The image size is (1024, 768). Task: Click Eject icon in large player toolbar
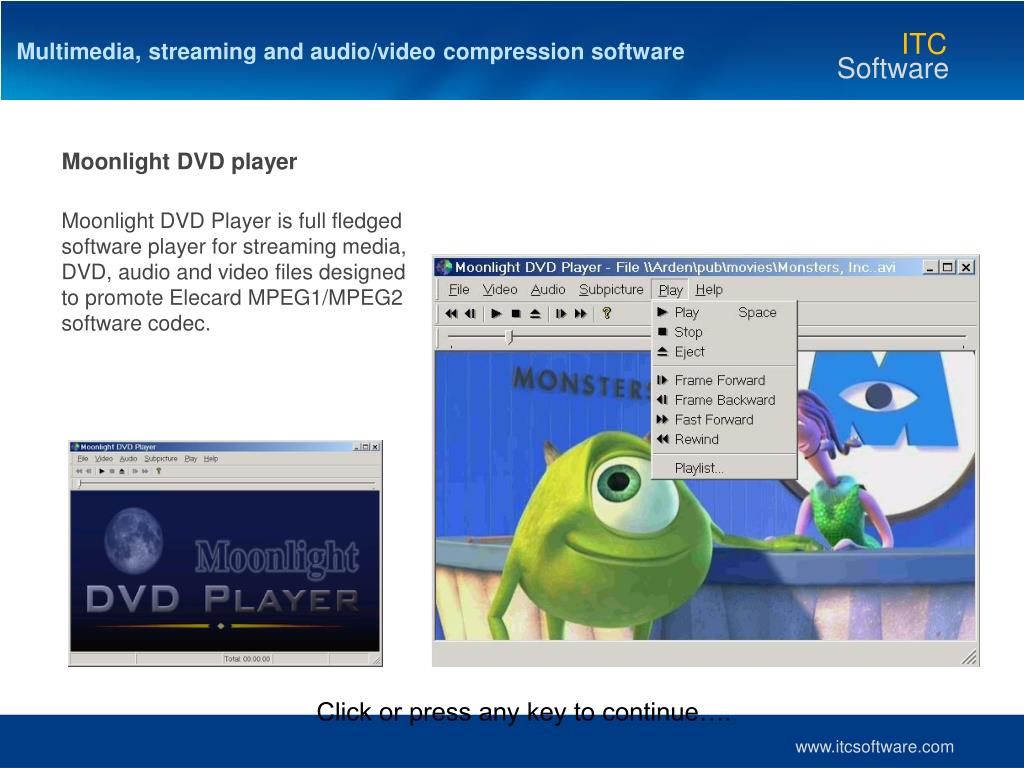(535, 313)
